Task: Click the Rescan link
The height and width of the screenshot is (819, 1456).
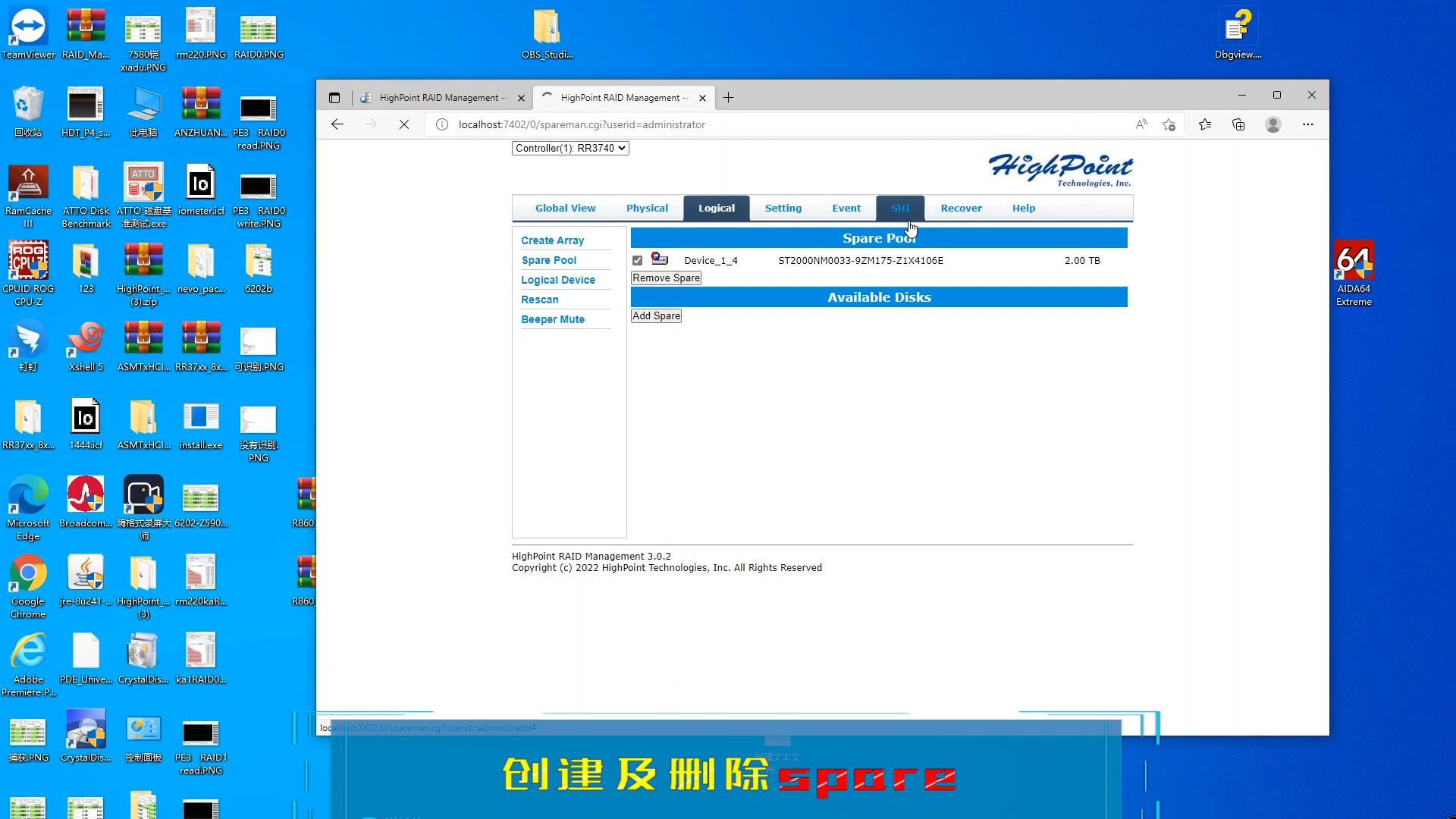Action: tap(539, 300)
